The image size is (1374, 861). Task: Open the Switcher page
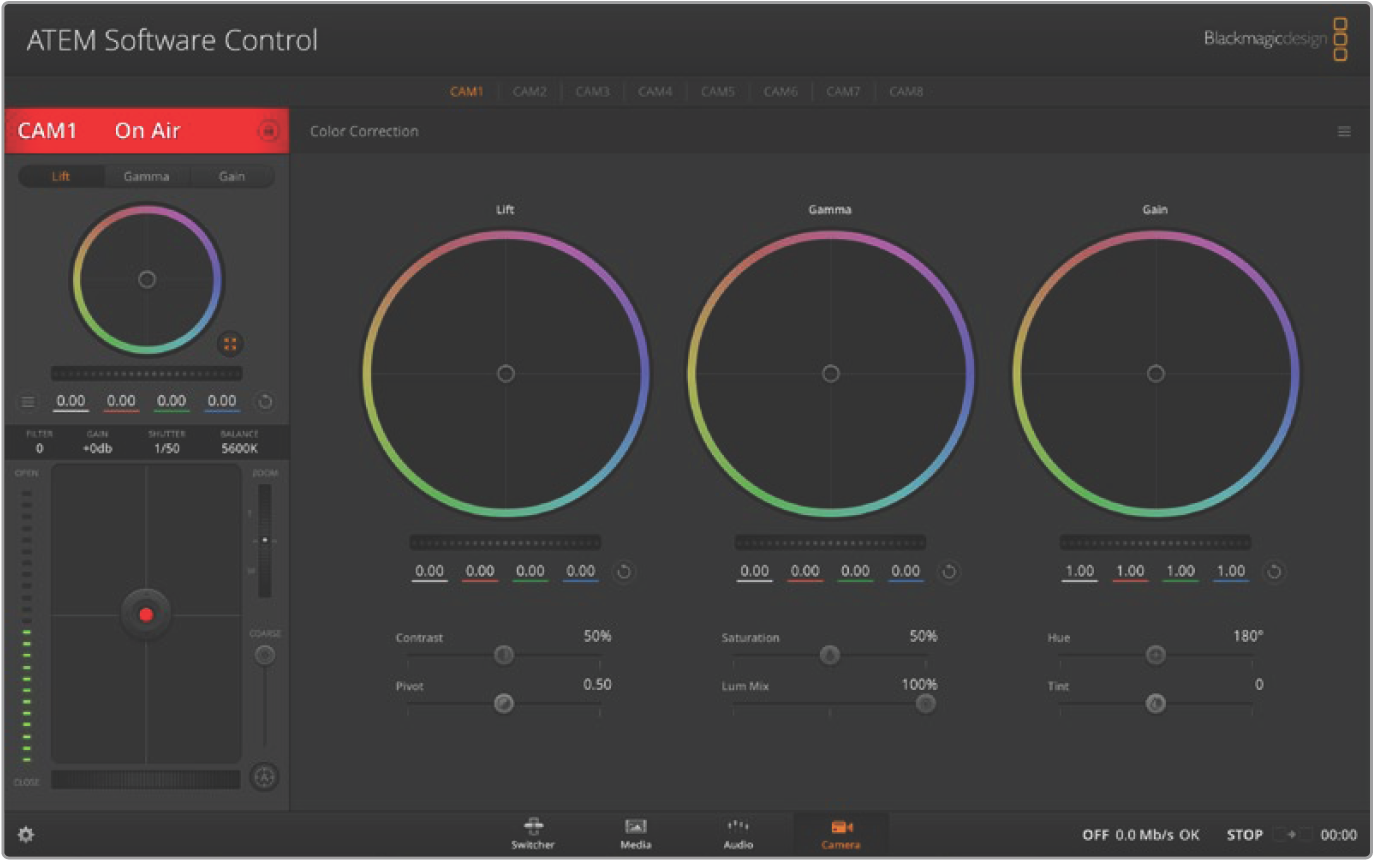533,833
